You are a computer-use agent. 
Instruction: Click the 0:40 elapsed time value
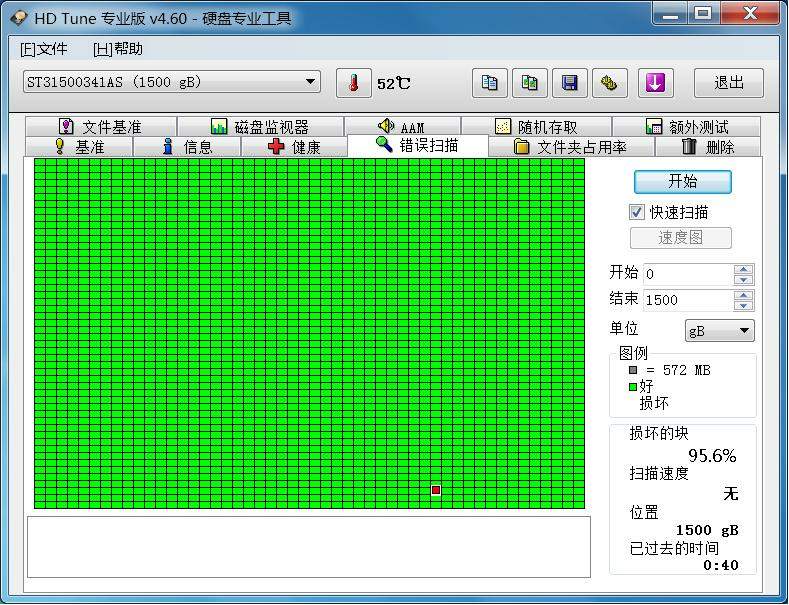point(721,565)
